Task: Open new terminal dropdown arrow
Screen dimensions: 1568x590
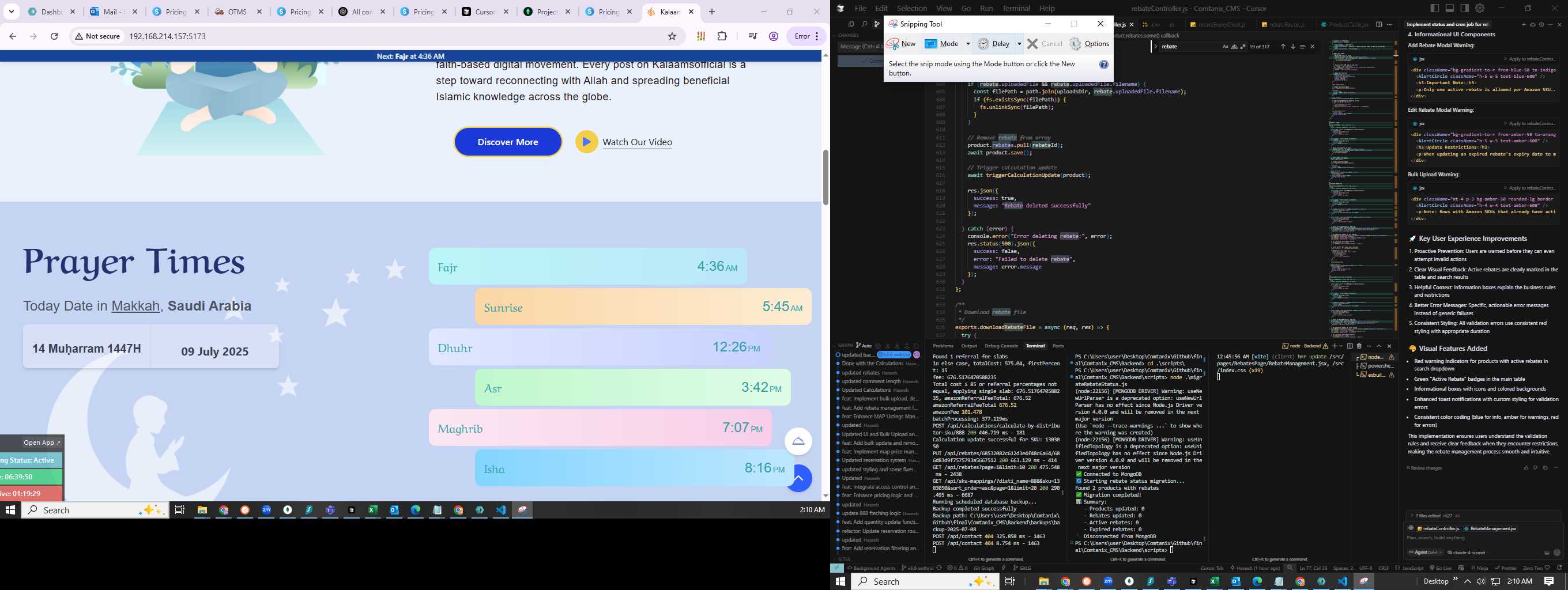Action: click(x=1341, y=346)
